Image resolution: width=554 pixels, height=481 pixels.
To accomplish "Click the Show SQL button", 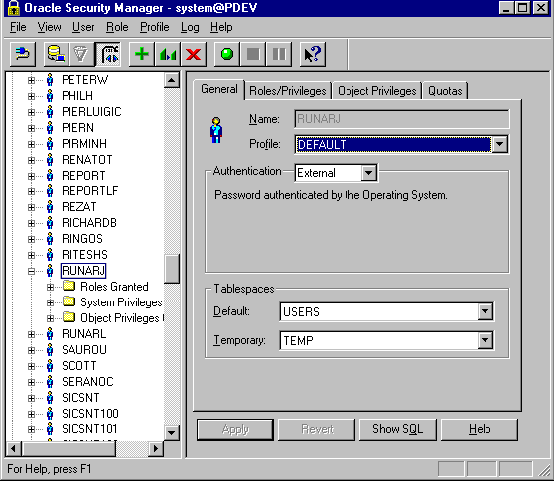I will (397, 429).
